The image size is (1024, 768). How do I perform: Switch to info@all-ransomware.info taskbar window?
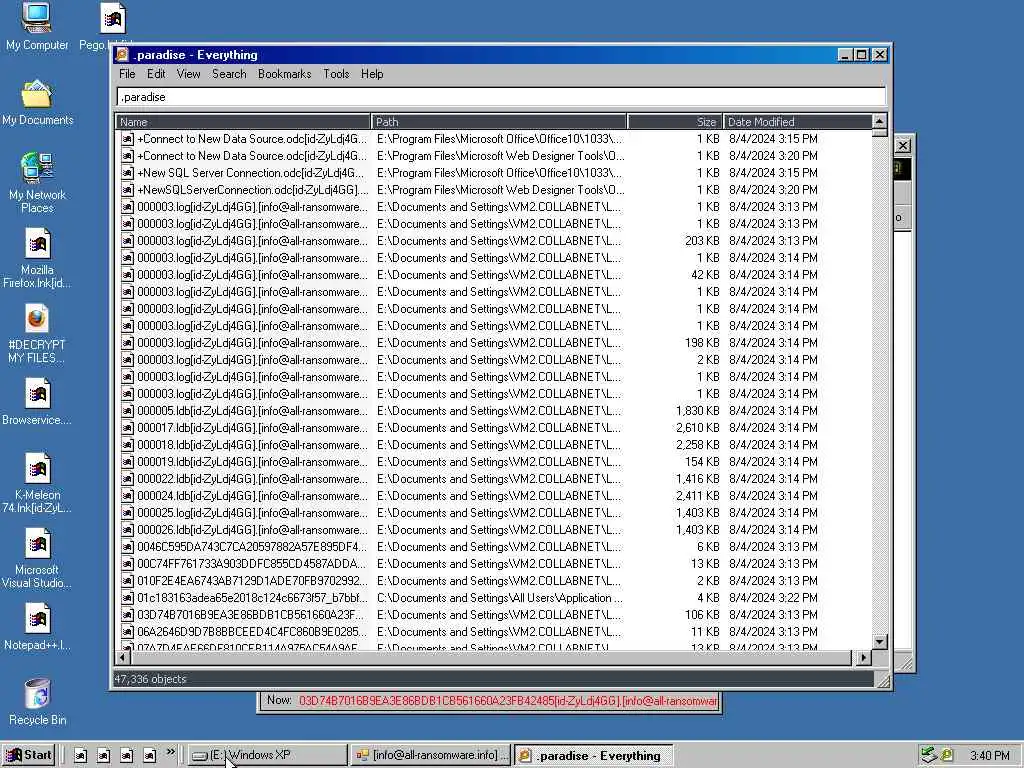pos(431,755)
